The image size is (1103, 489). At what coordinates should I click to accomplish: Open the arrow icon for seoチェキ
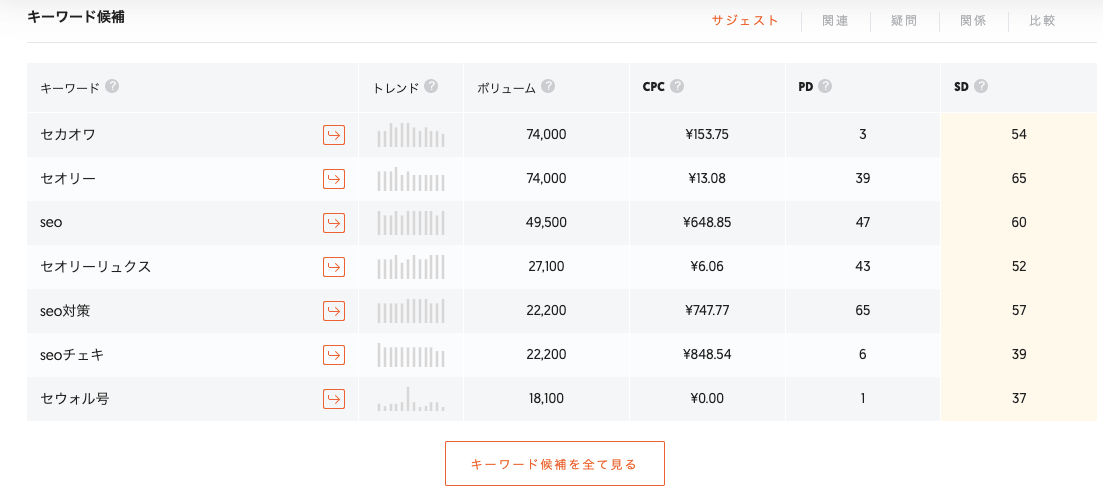[334, 355]
